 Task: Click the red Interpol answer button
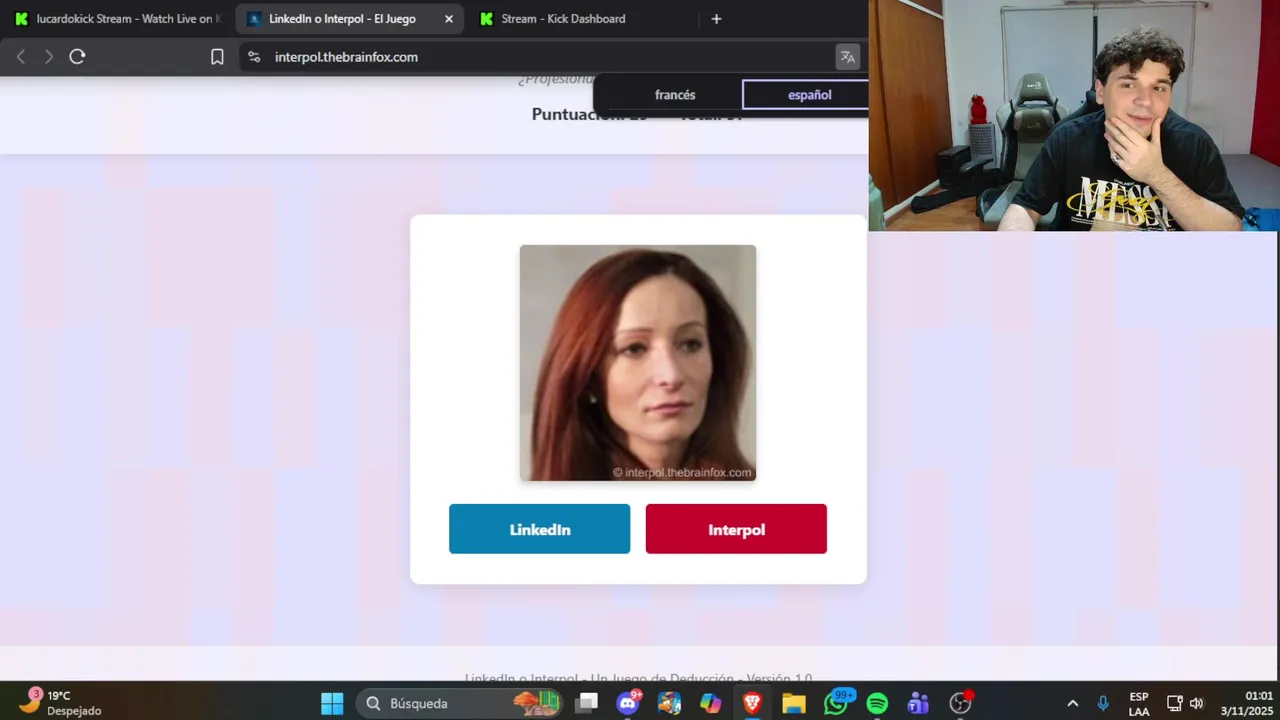click(x=736, y=529)
